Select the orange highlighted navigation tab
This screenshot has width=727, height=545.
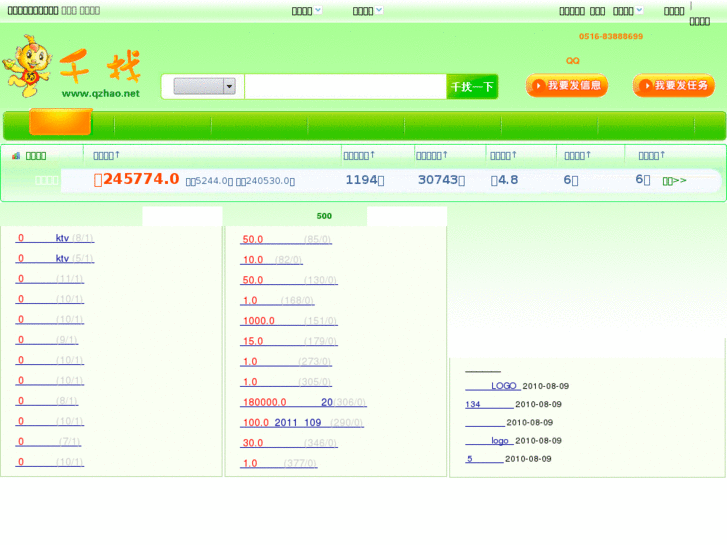pyautogui.click(x=60, y=122)
